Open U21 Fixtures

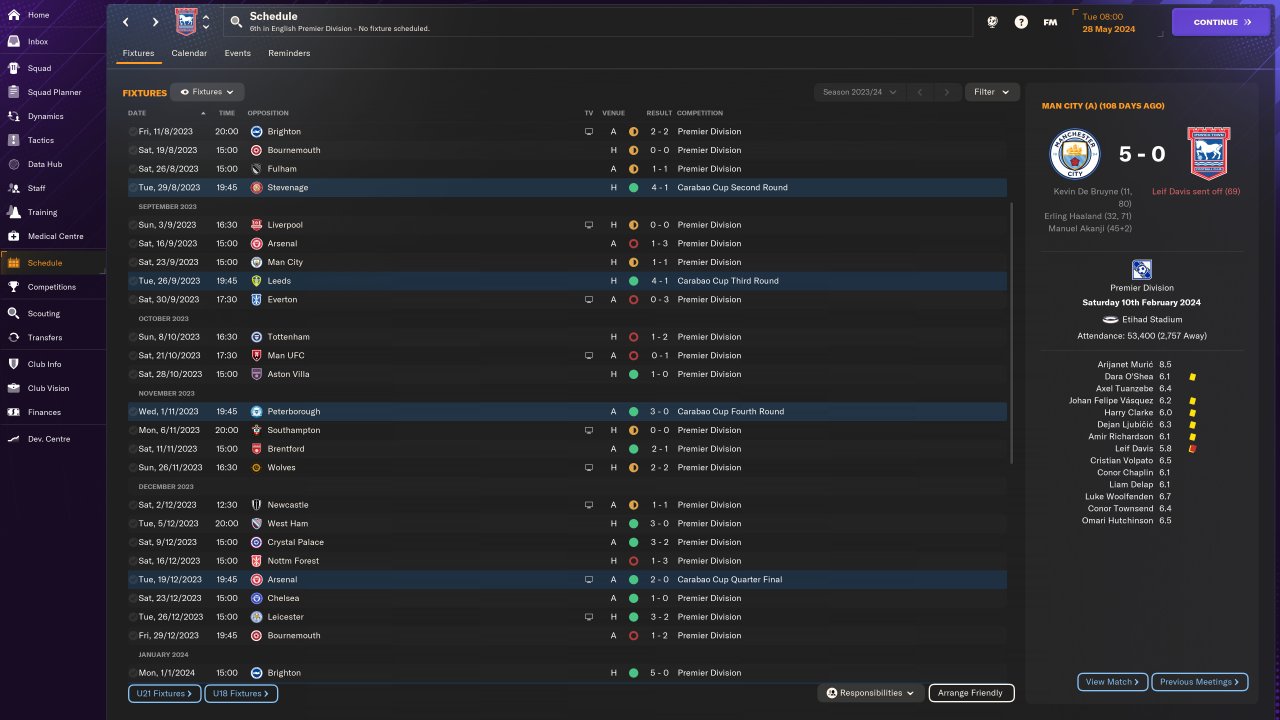click(x=164, y=693)
